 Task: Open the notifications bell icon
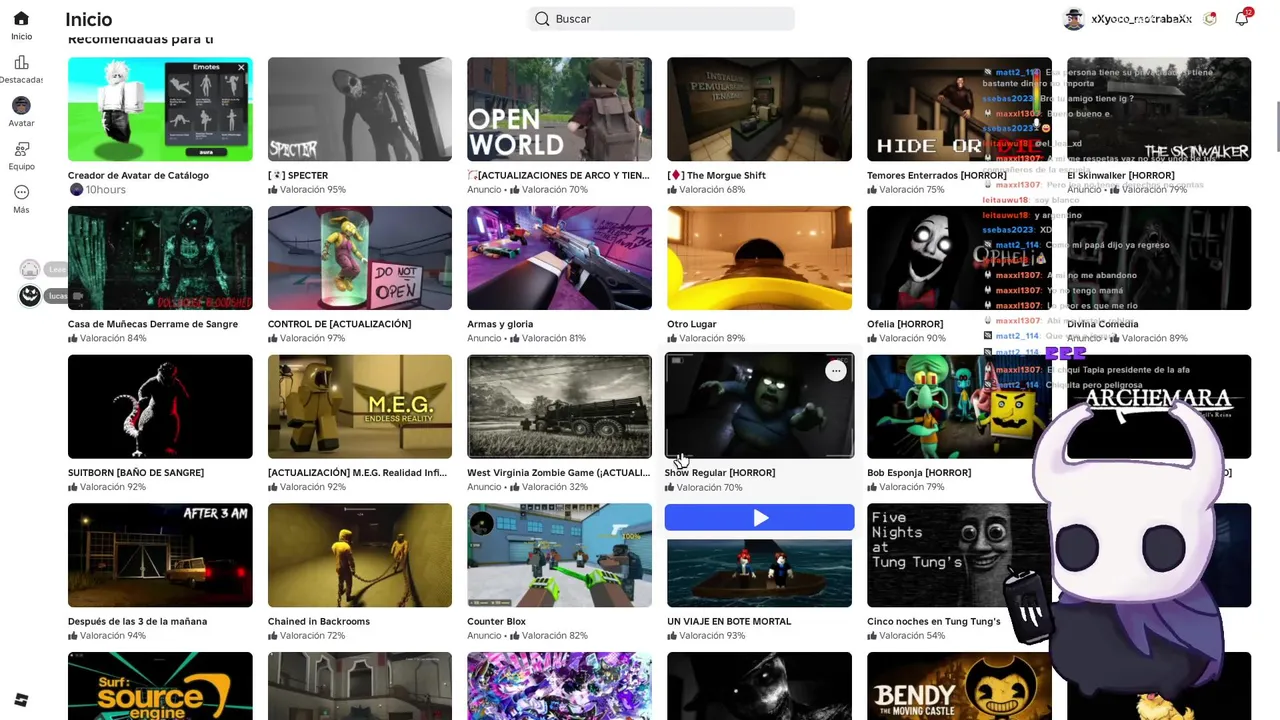click(x=1242, y=18)
